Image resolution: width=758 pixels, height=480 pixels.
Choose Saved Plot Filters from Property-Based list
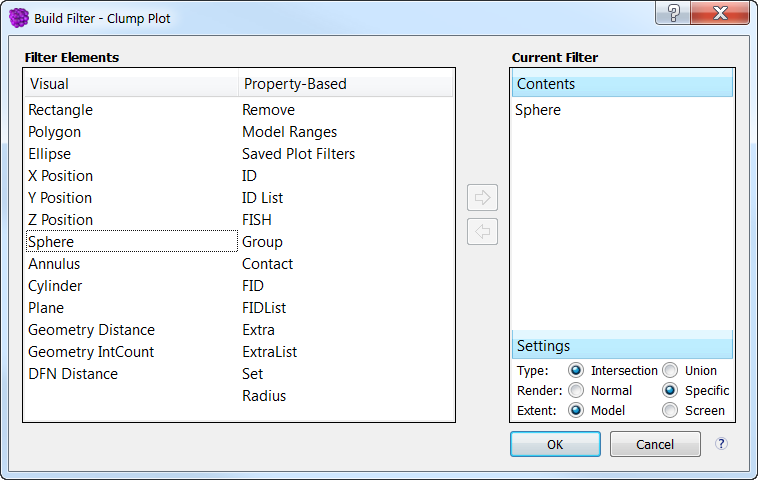[298, 154]
